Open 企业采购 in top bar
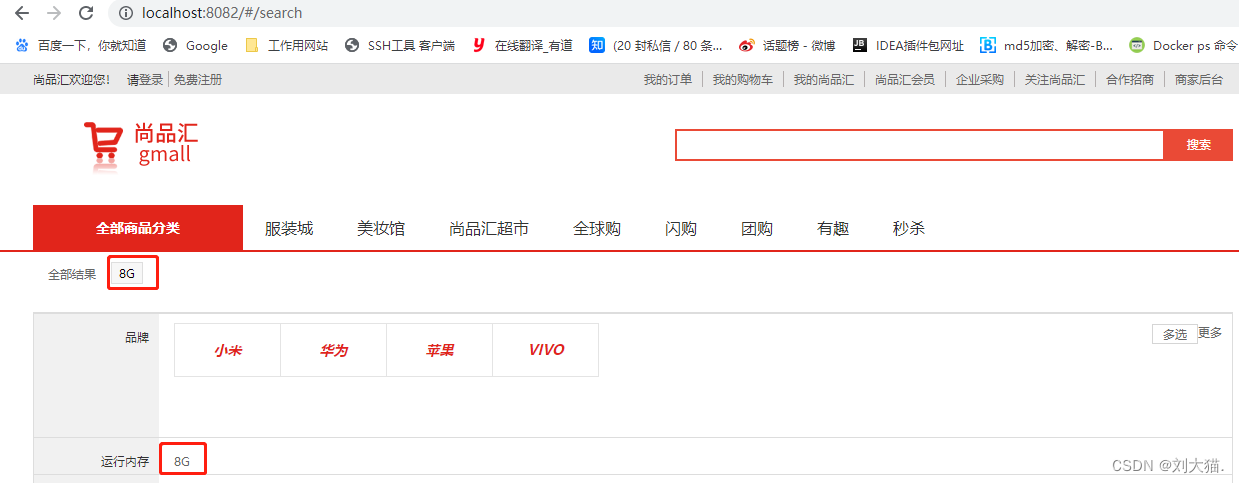 pos(979,80)
